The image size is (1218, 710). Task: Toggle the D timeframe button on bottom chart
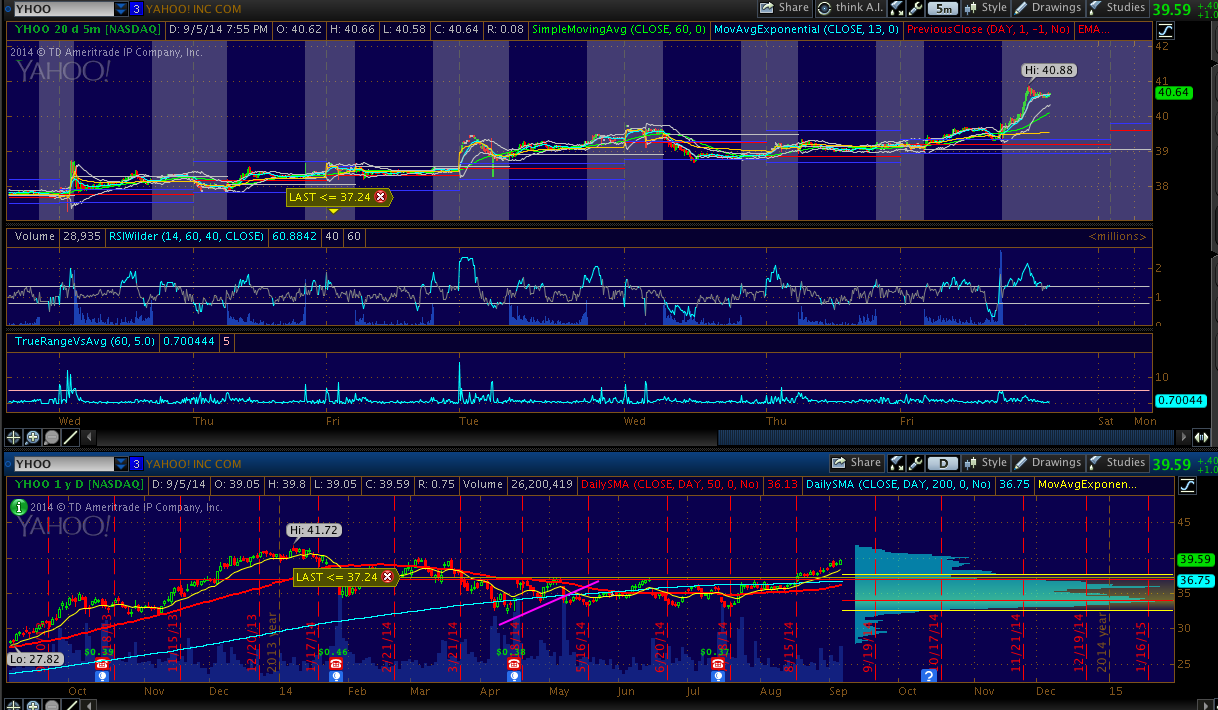941,463
